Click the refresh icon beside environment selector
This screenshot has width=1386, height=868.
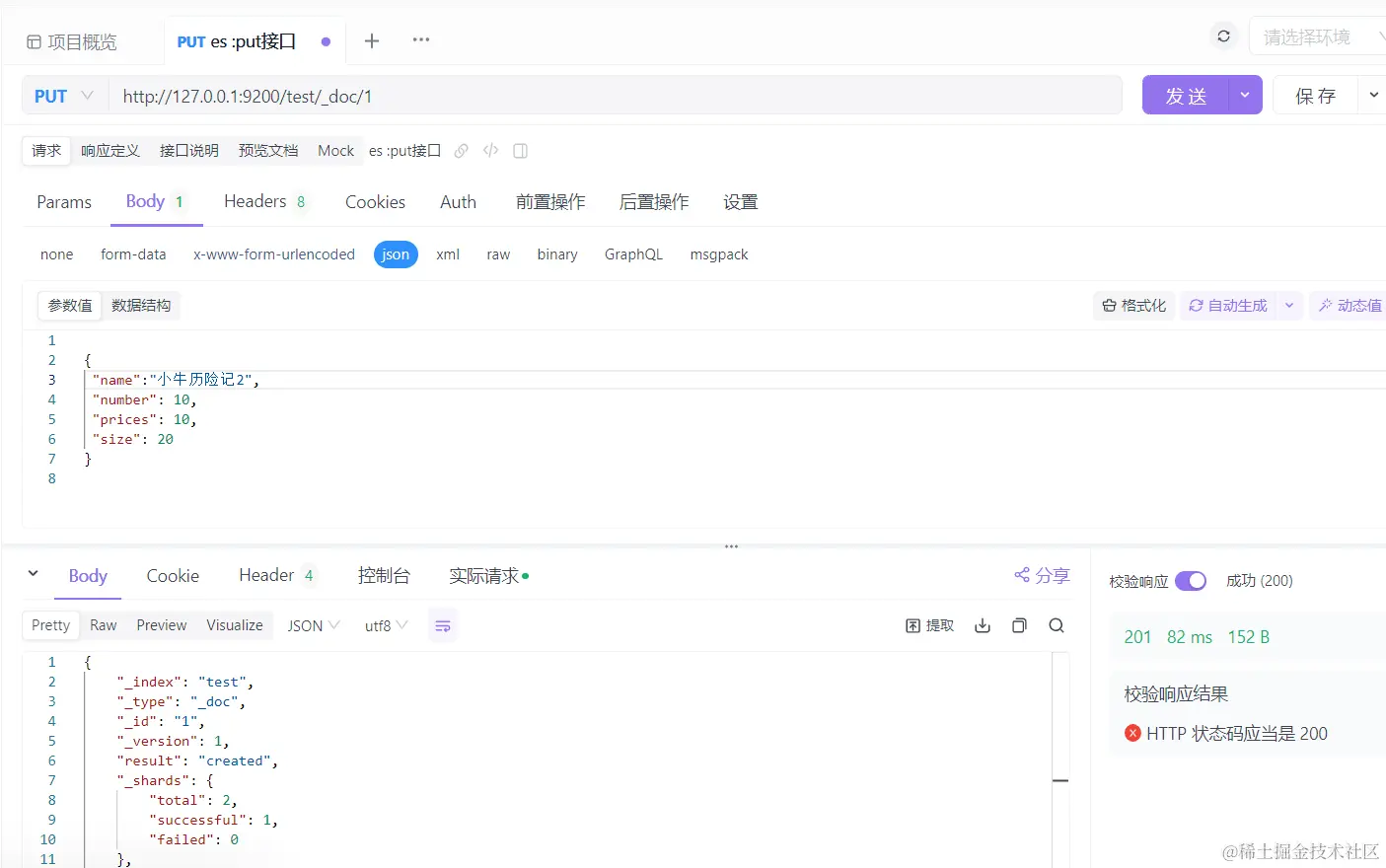(x=1223, y=36)
